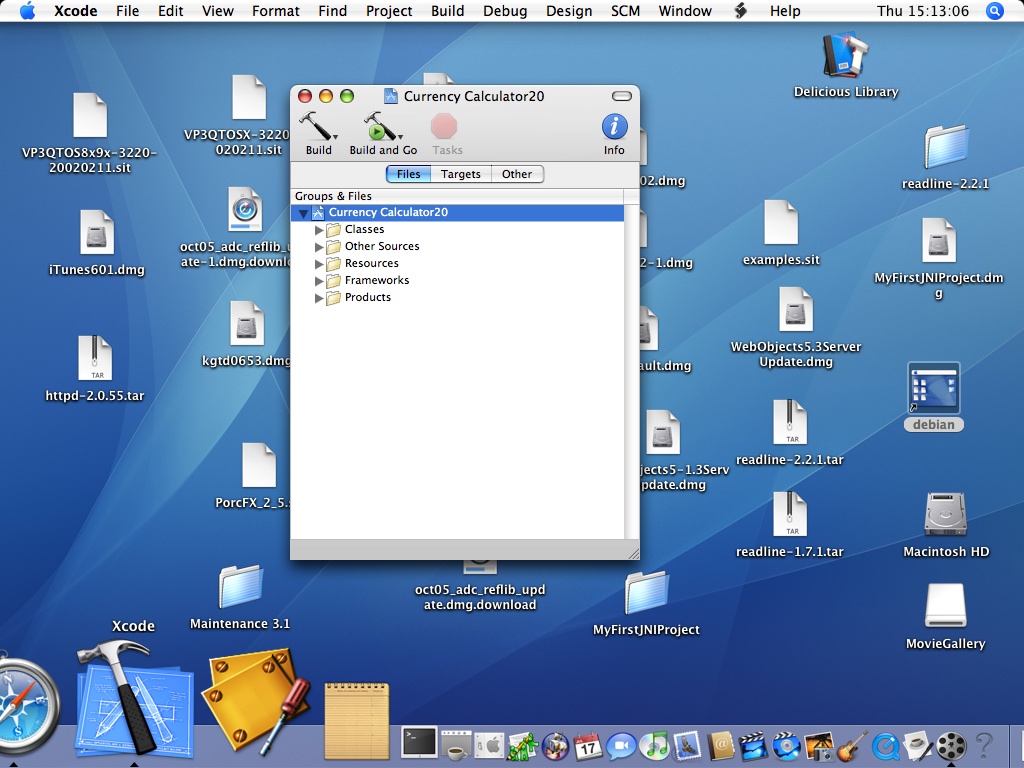Click the yellow notepad icon in the Dock
The width and height of the screenshot is (1024, 768).
(x=357, y=722)
